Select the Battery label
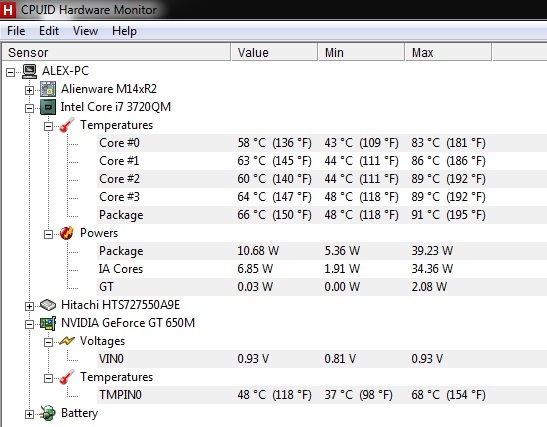The height and width of the screenshot is (427, 547). [79, 413]
